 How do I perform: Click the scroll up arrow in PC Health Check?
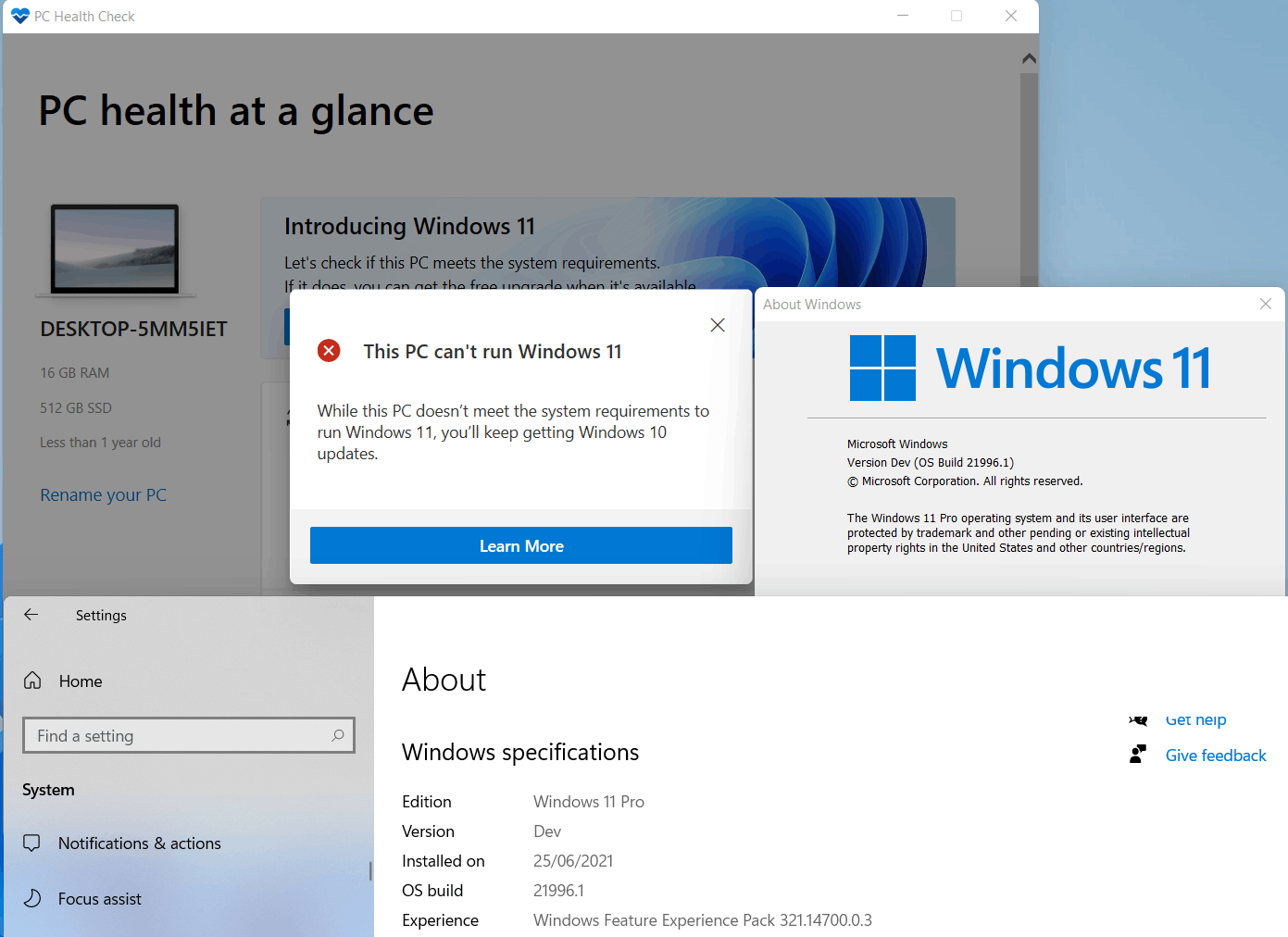(x=1029, y=58)
